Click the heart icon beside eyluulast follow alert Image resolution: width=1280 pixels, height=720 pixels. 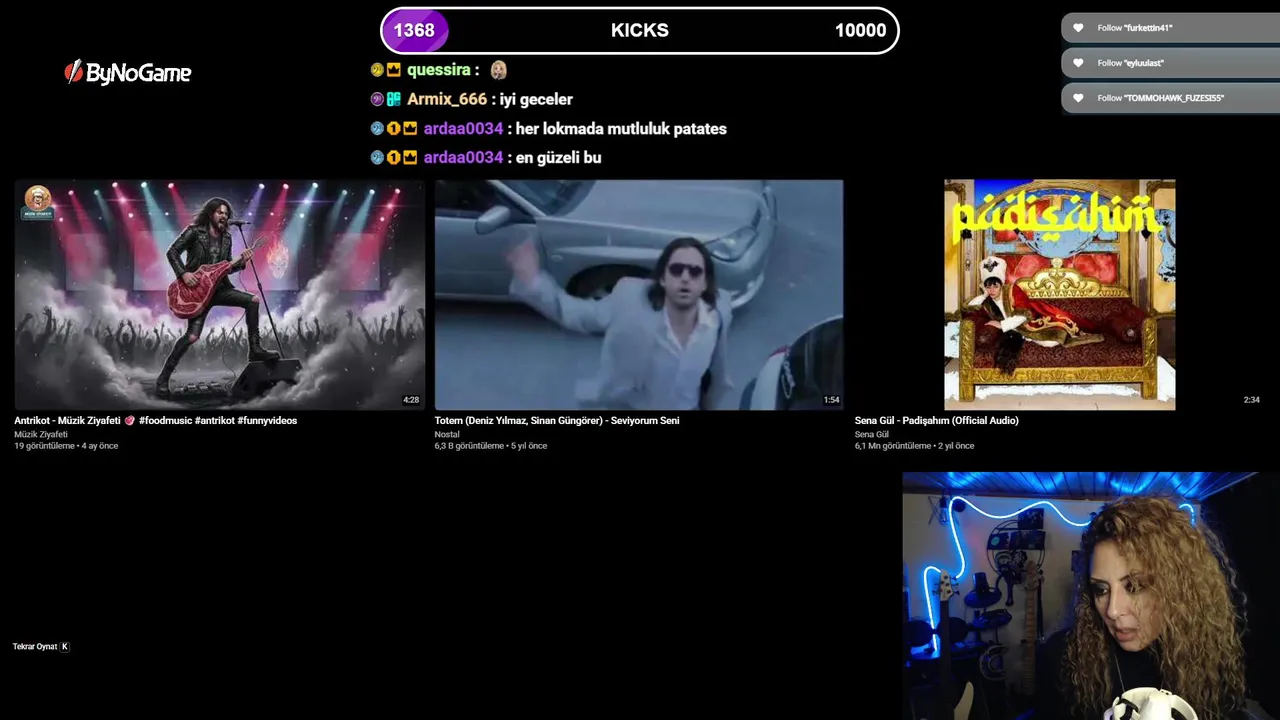coord(1078,63)
